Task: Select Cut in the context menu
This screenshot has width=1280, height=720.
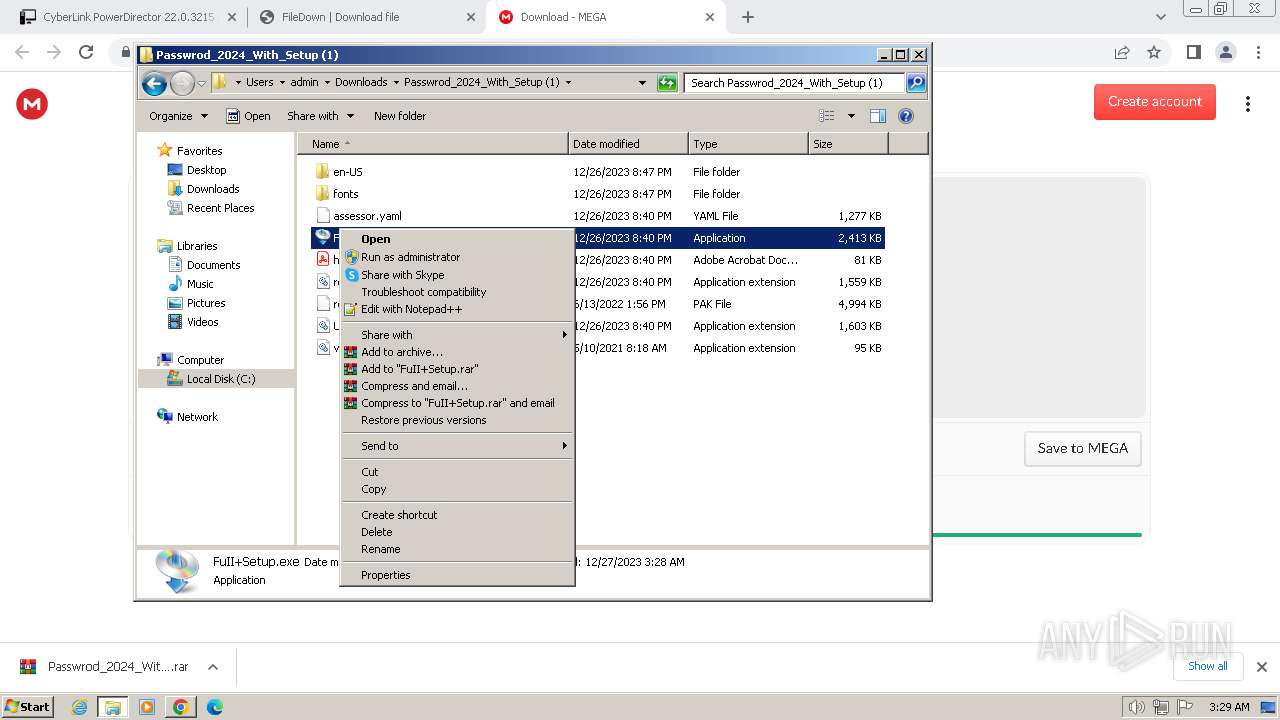Action: tap(457, 472)
